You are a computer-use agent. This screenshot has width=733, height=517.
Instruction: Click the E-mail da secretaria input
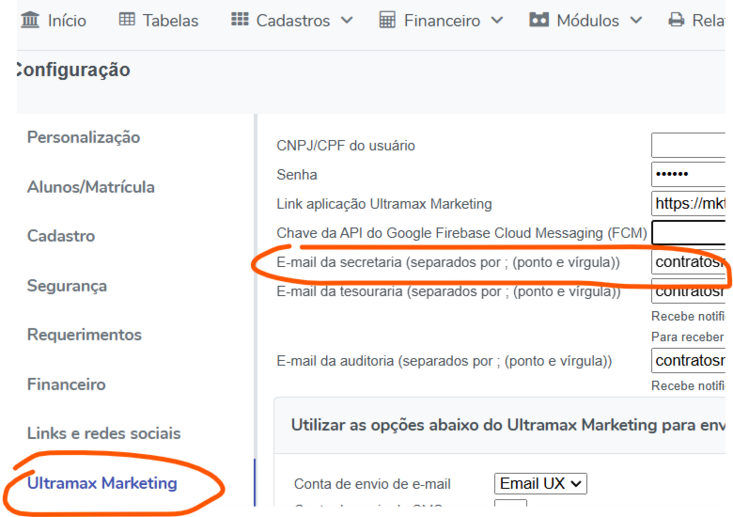688,262
